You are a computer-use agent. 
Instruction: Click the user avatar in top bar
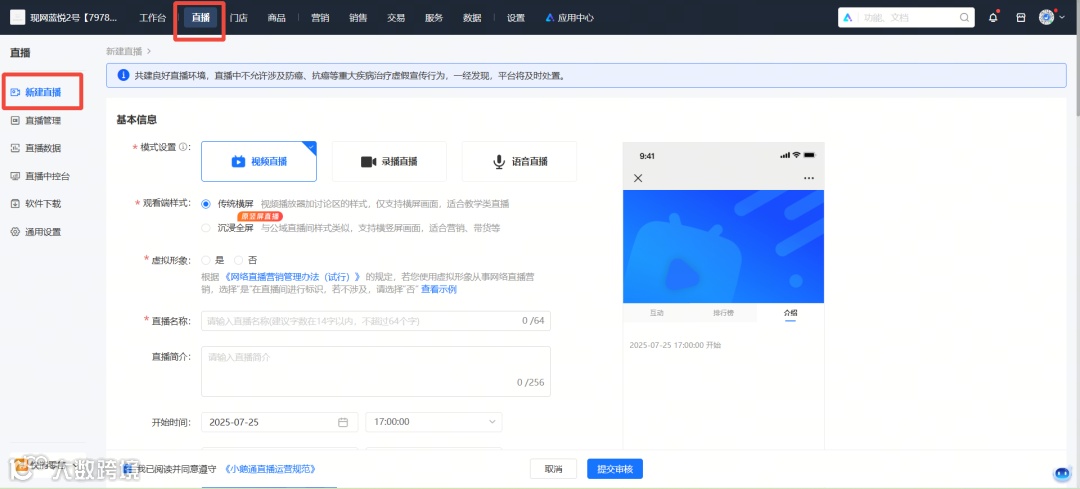click(1046, 18)
